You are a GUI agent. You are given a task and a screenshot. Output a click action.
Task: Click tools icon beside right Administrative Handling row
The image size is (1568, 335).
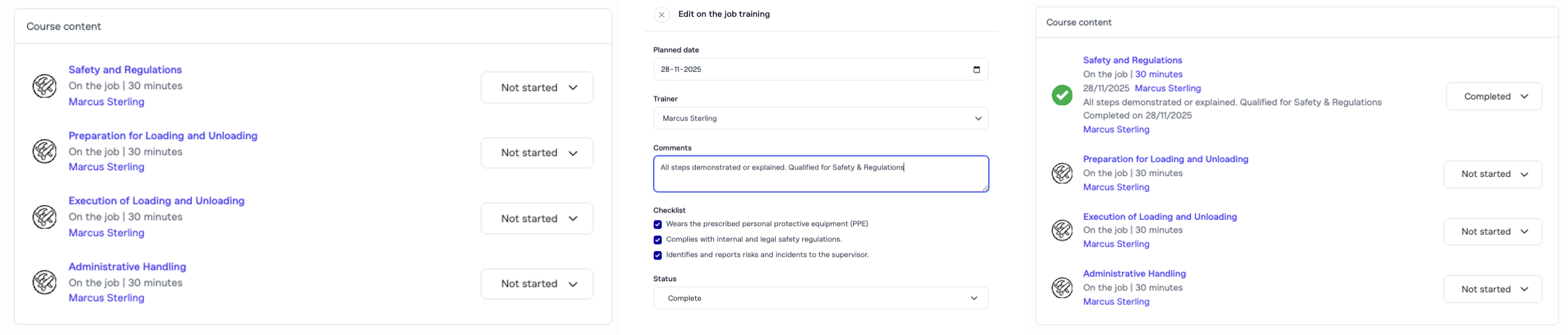coord(1062,289)
